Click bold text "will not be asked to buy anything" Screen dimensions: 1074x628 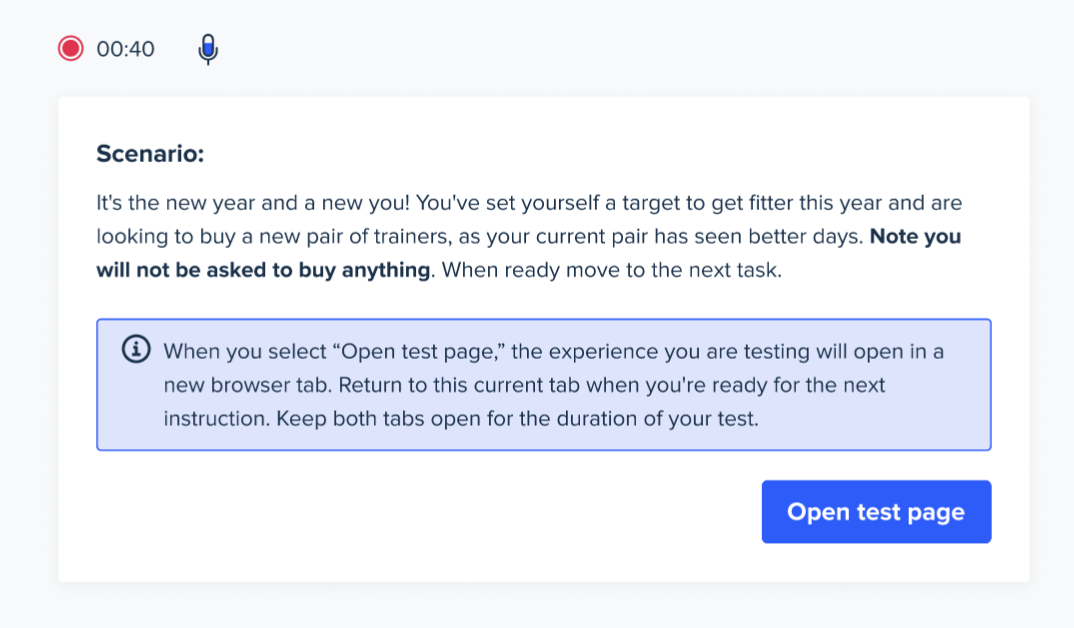click(x=263, y=270)
